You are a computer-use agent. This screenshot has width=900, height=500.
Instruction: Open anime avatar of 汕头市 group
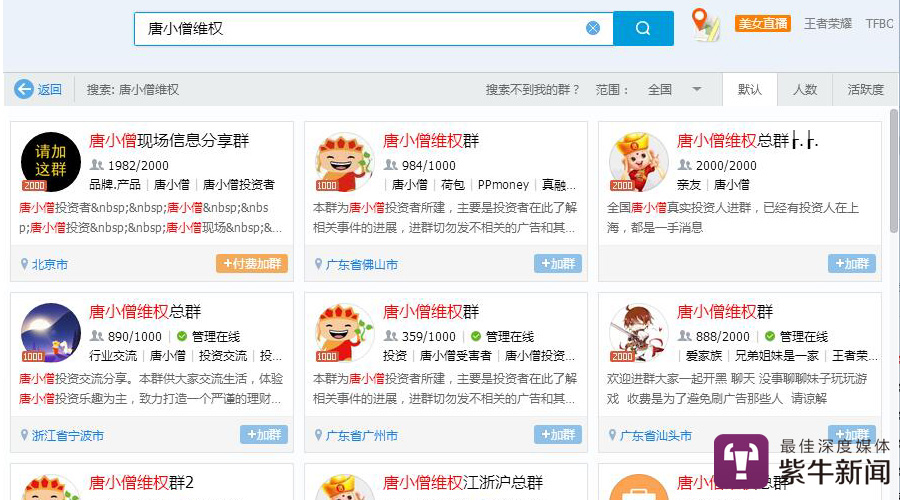638,333
